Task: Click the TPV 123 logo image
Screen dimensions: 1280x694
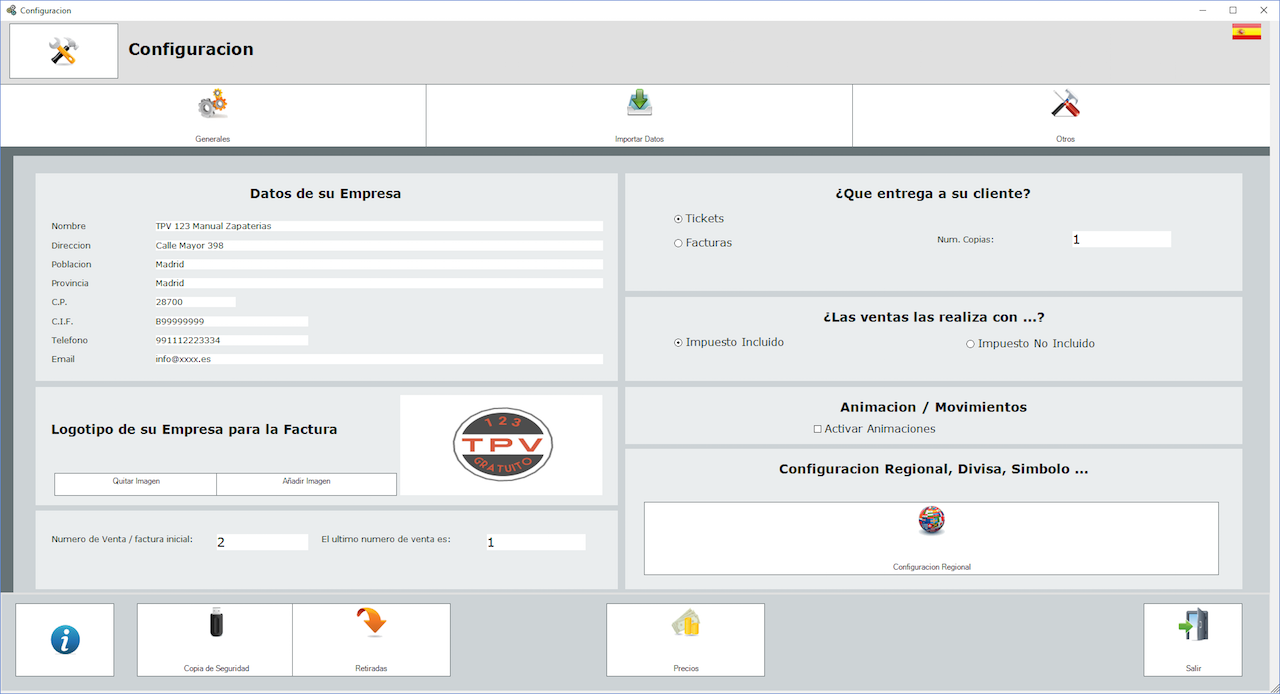Action: pyautogui.click(x=501, y=445)
